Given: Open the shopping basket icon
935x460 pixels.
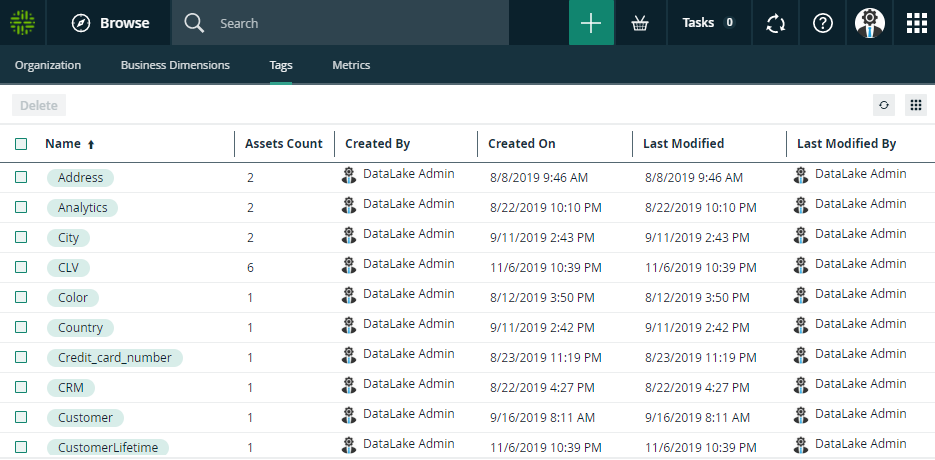Looking at the screenshot, I should [x=640, y=23].
